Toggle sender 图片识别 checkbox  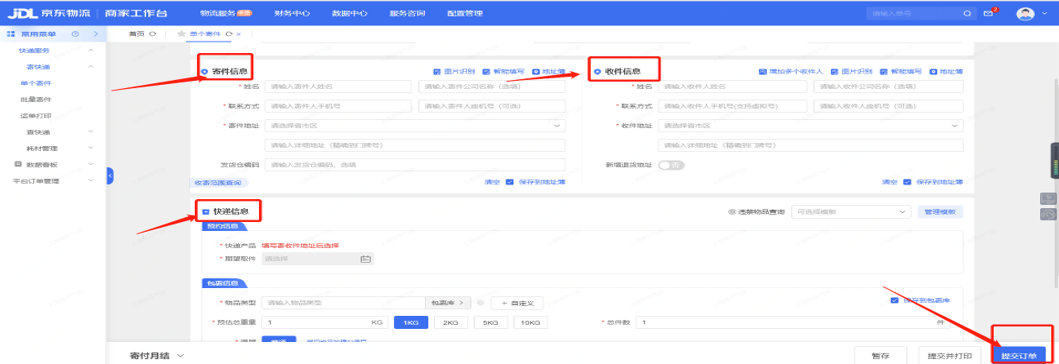tap(438, 71)
